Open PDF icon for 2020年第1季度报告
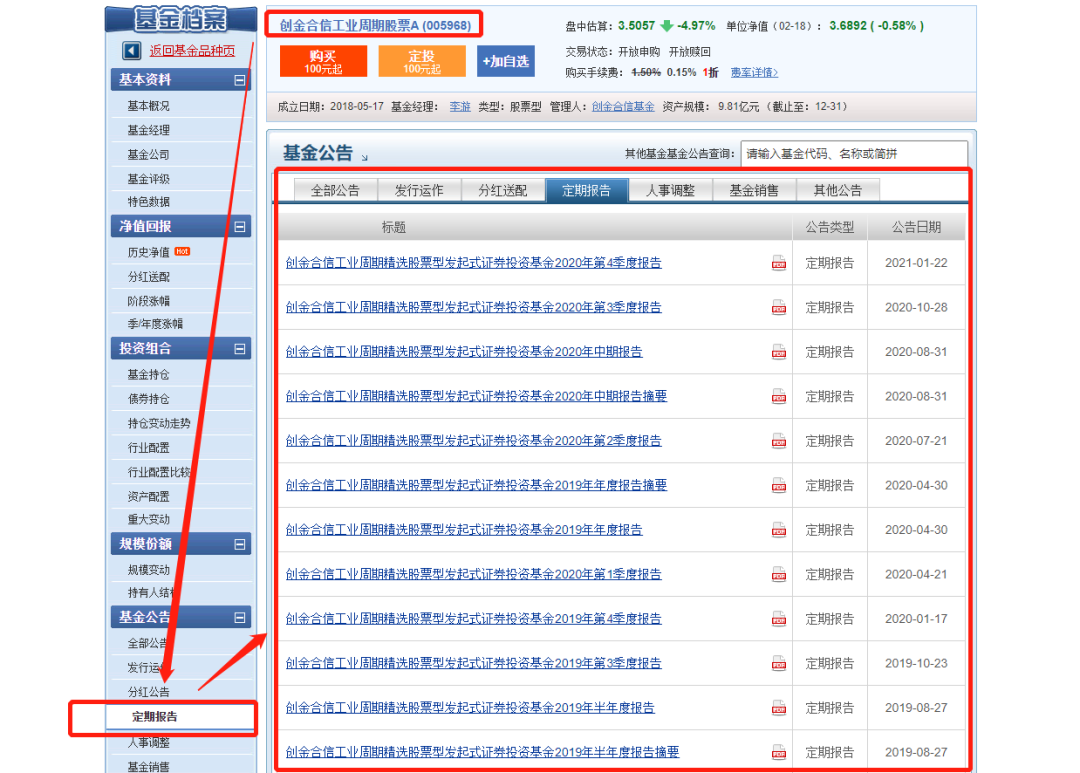1080x773 pixels. click(778, 574)
